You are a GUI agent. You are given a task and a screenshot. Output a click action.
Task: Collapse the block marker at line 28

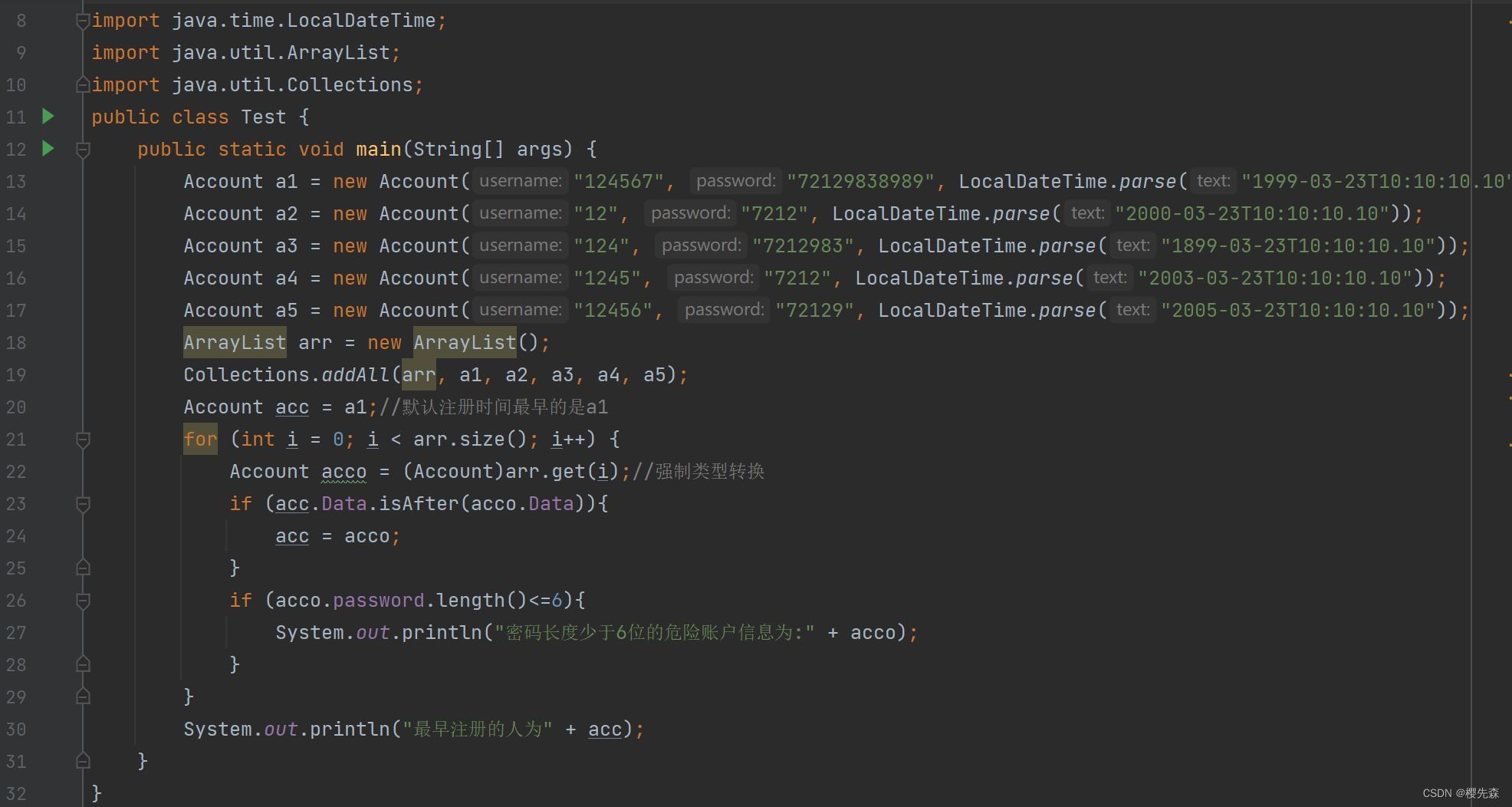(83, 664)
